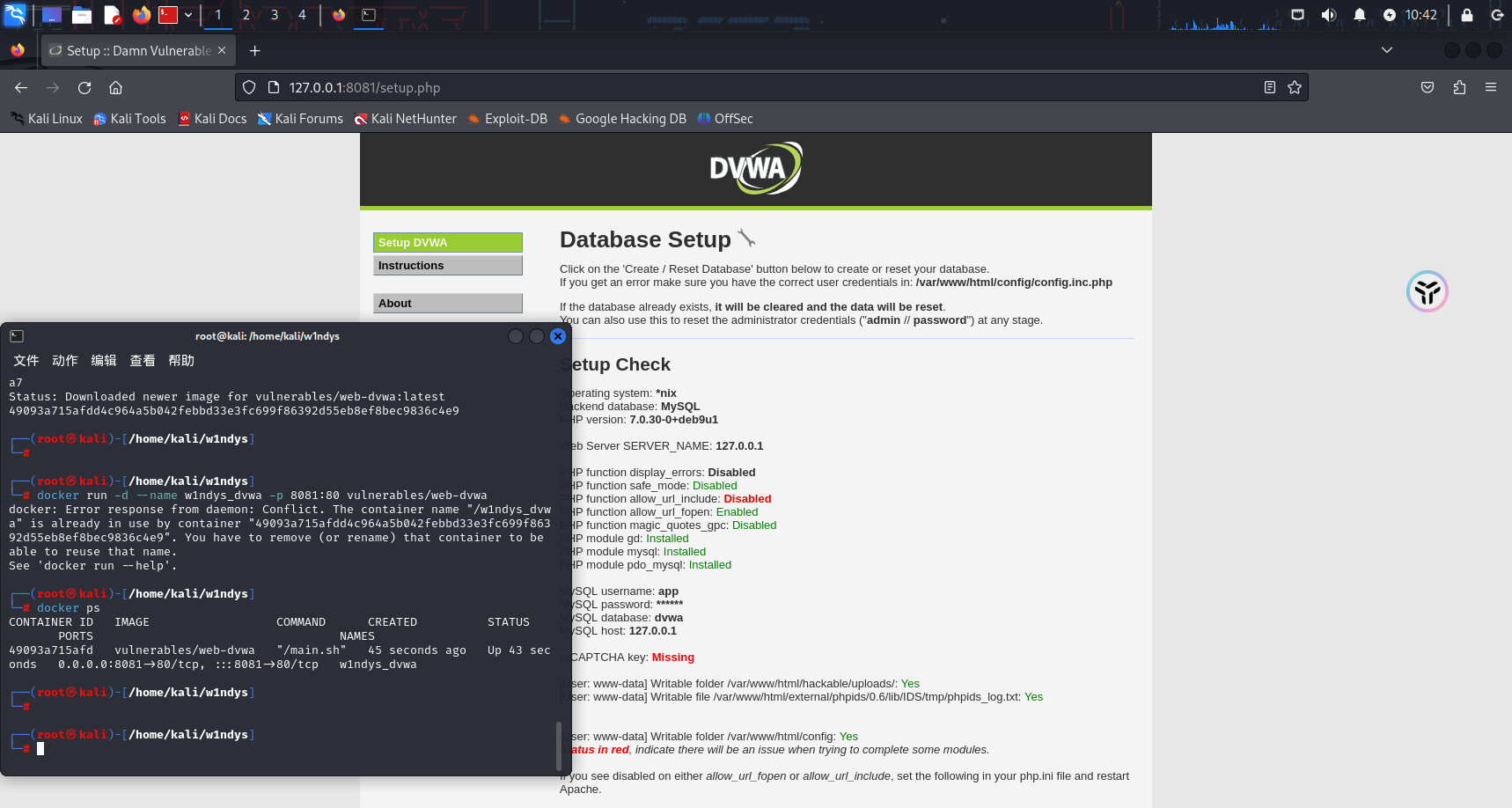Viewport: 1512px width, 808px height.
Task: Open the About page in DVWA sidebar
Action: (x=447, y=304)
